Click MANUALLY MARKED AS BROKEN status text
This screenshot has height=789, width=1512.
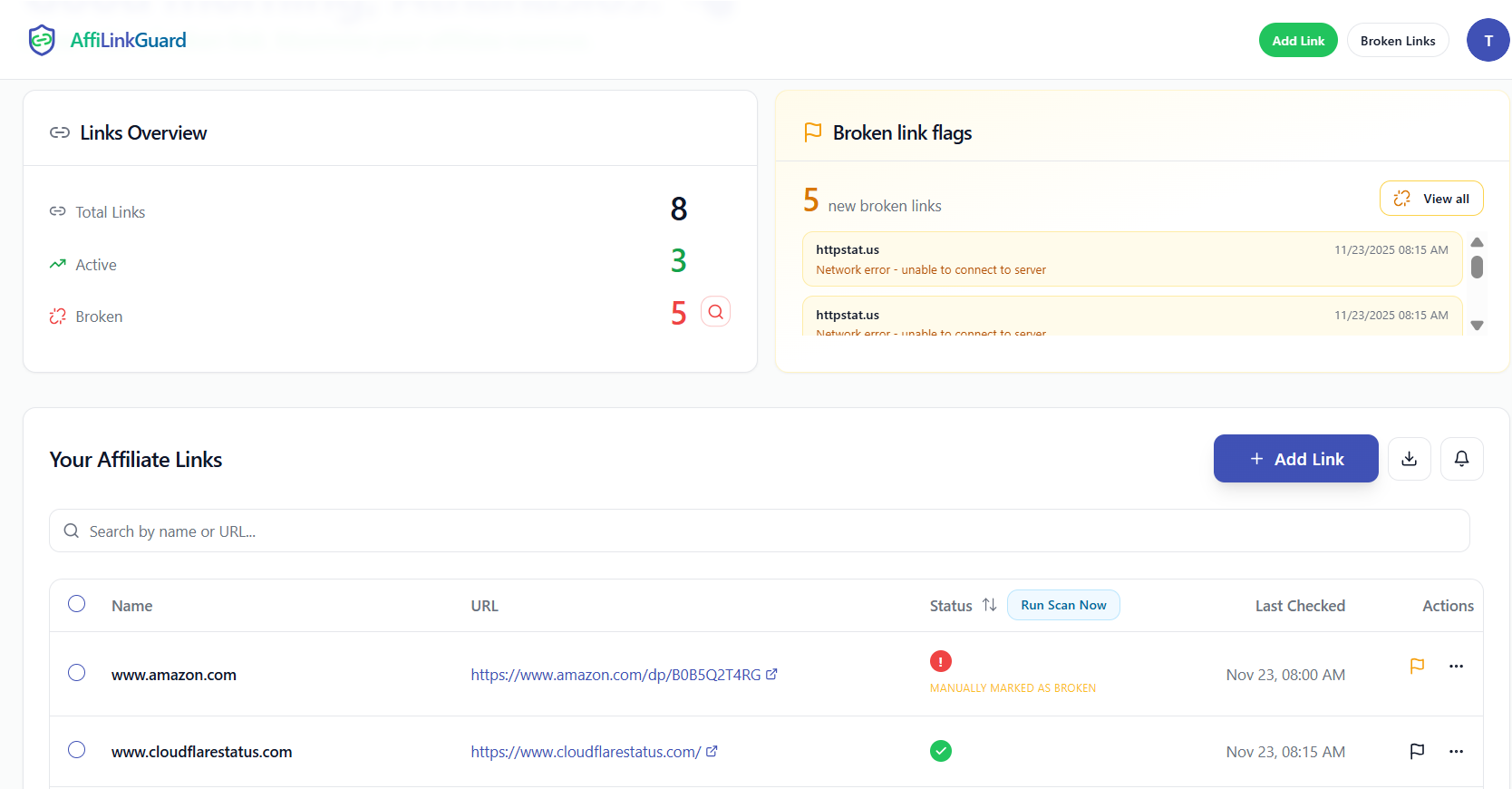tap(1013, 688)
